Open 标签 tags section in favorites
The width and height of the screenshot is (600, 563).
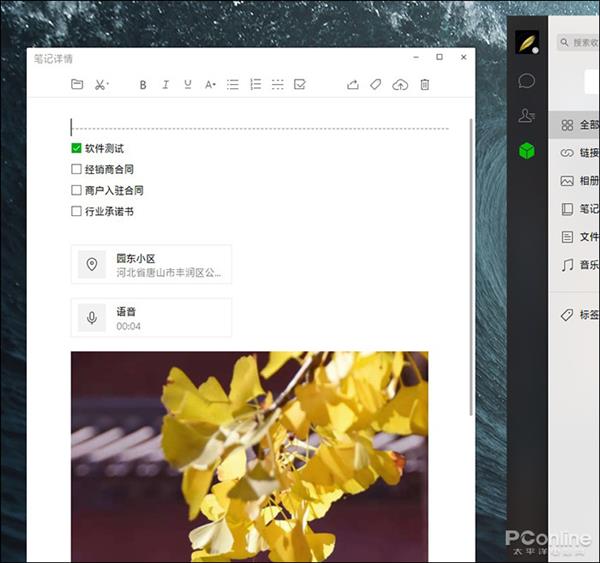tap(574, 315)
